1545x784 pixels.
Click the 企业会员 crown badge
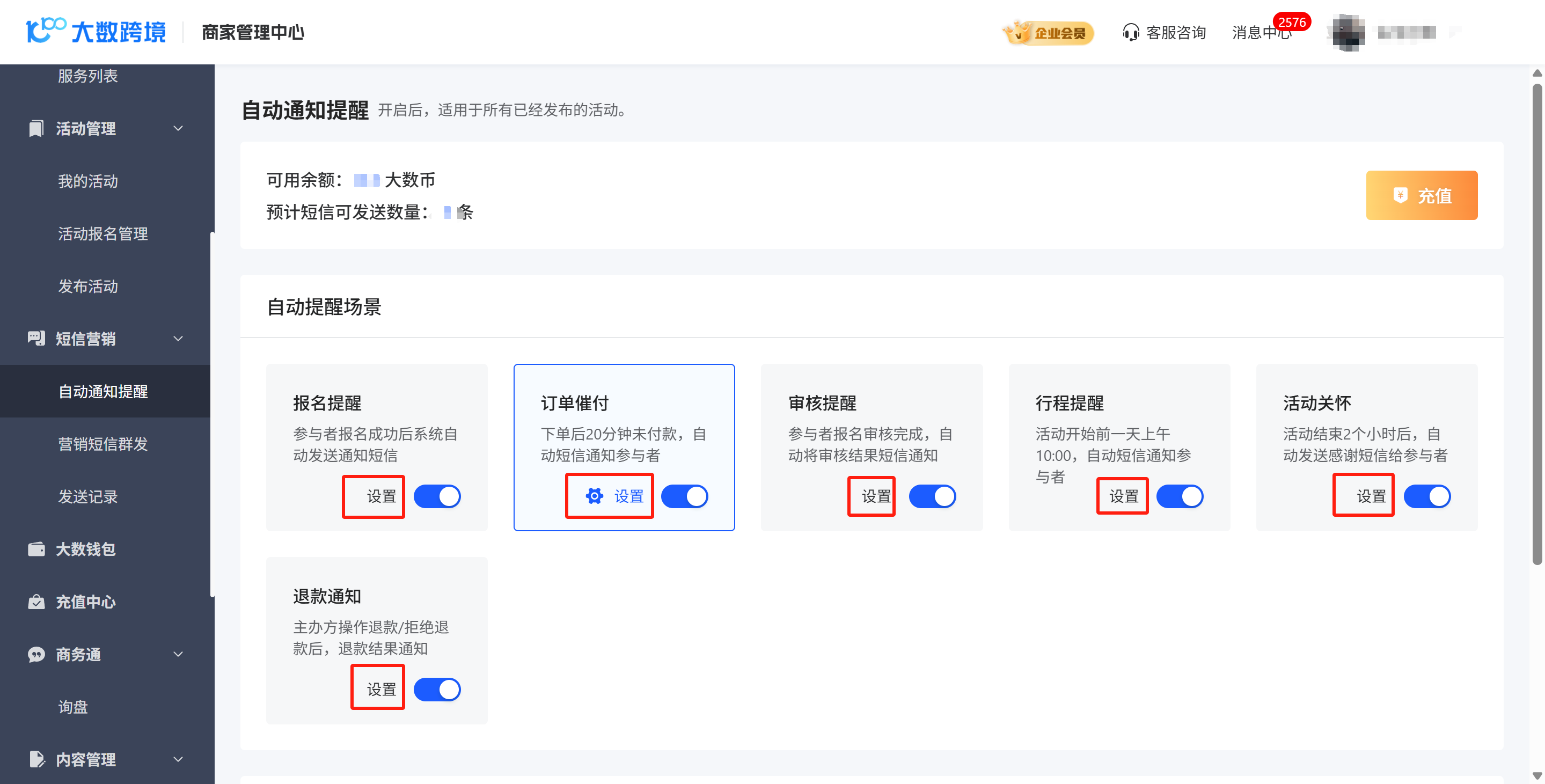click(x=1048, y=32)
